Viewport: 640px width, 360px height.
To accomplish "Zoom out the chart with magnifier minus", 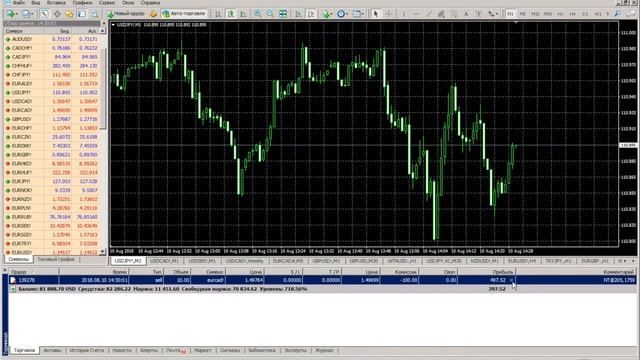I will (270, 14).
